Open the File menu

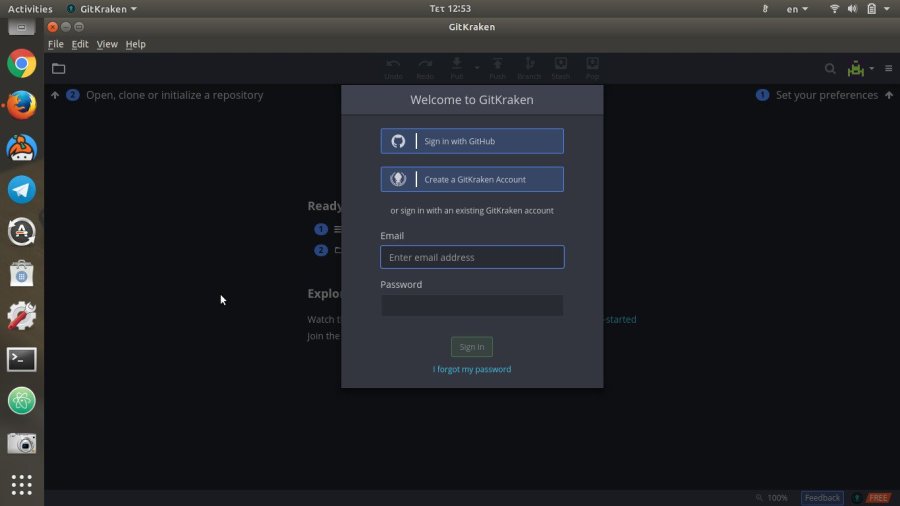pyautogui.click(x=56, y=44)
